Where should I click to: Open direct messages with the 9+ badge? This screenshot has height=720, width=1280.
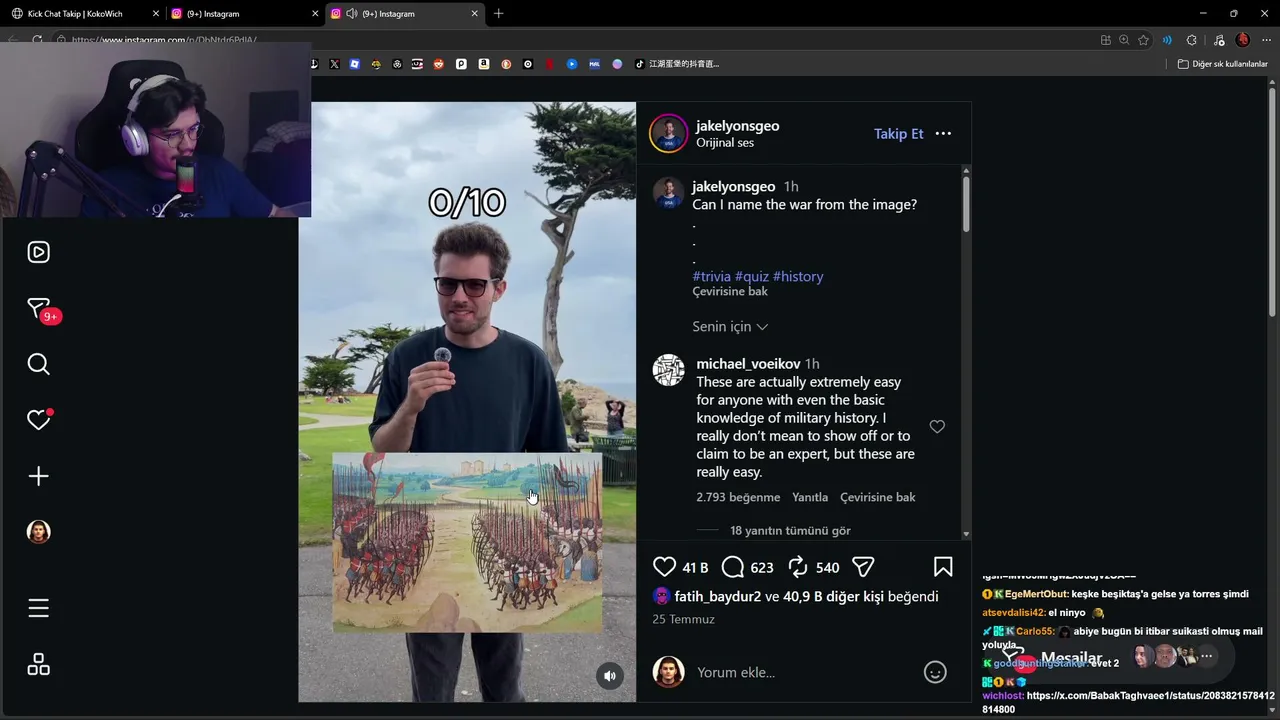pos(40,309)
